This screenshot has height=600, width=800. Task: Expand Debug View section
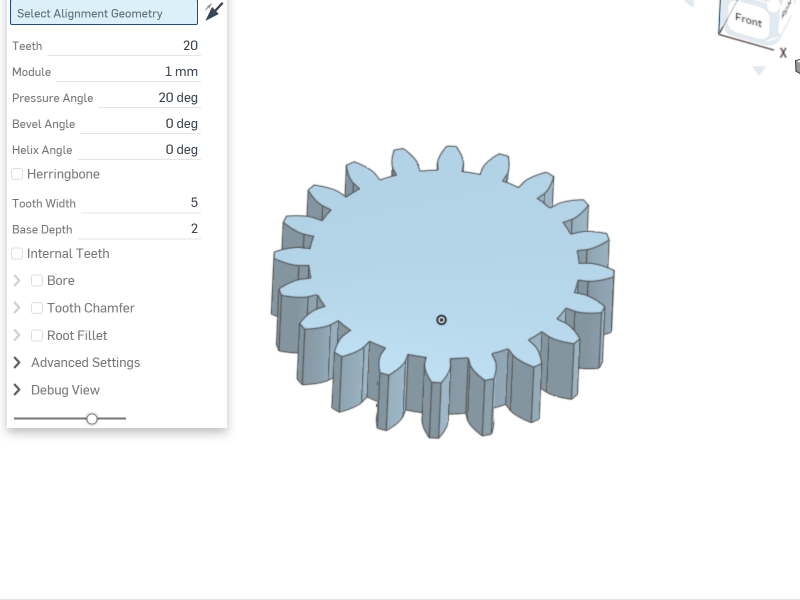pos(17,390)
